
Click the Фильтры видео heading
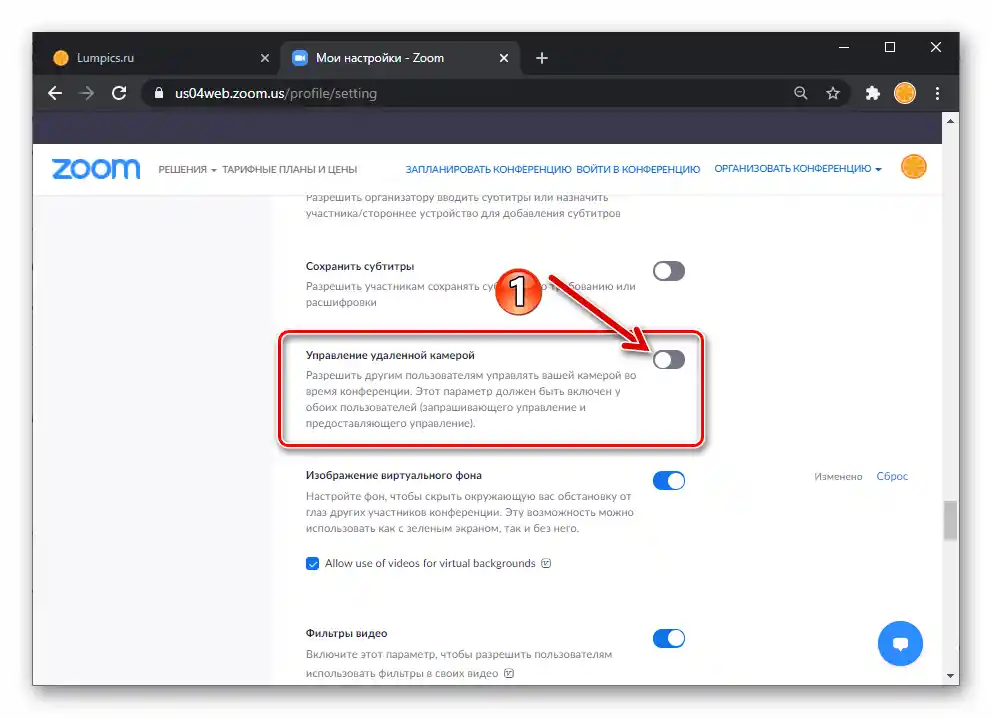tap(346, 633)
